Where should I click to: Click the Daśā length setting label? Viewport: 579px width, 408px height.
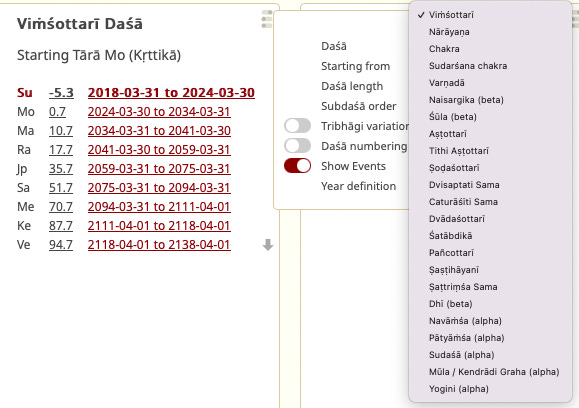click(x=352, y=86)
